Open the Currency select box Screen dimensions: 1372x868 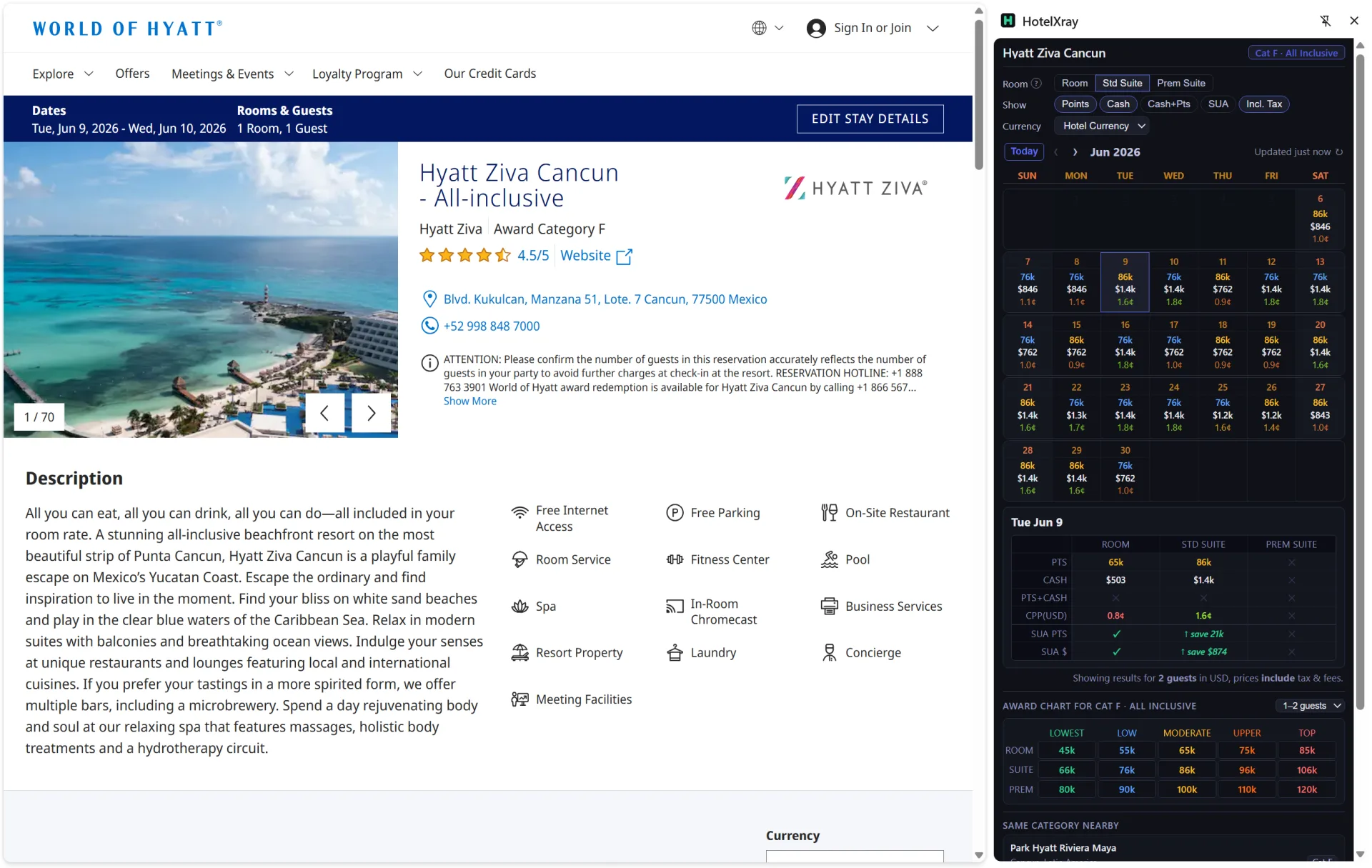pyautogui.click(x=854, y=856)
